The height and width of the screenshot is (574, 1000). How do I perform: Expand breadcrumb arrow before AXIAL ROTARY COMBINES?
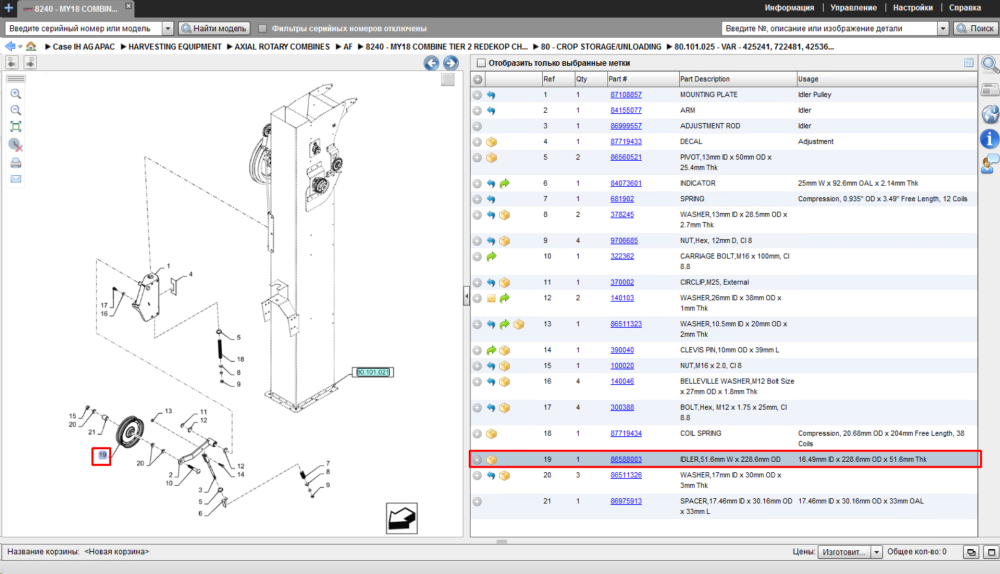click(230, 47)
